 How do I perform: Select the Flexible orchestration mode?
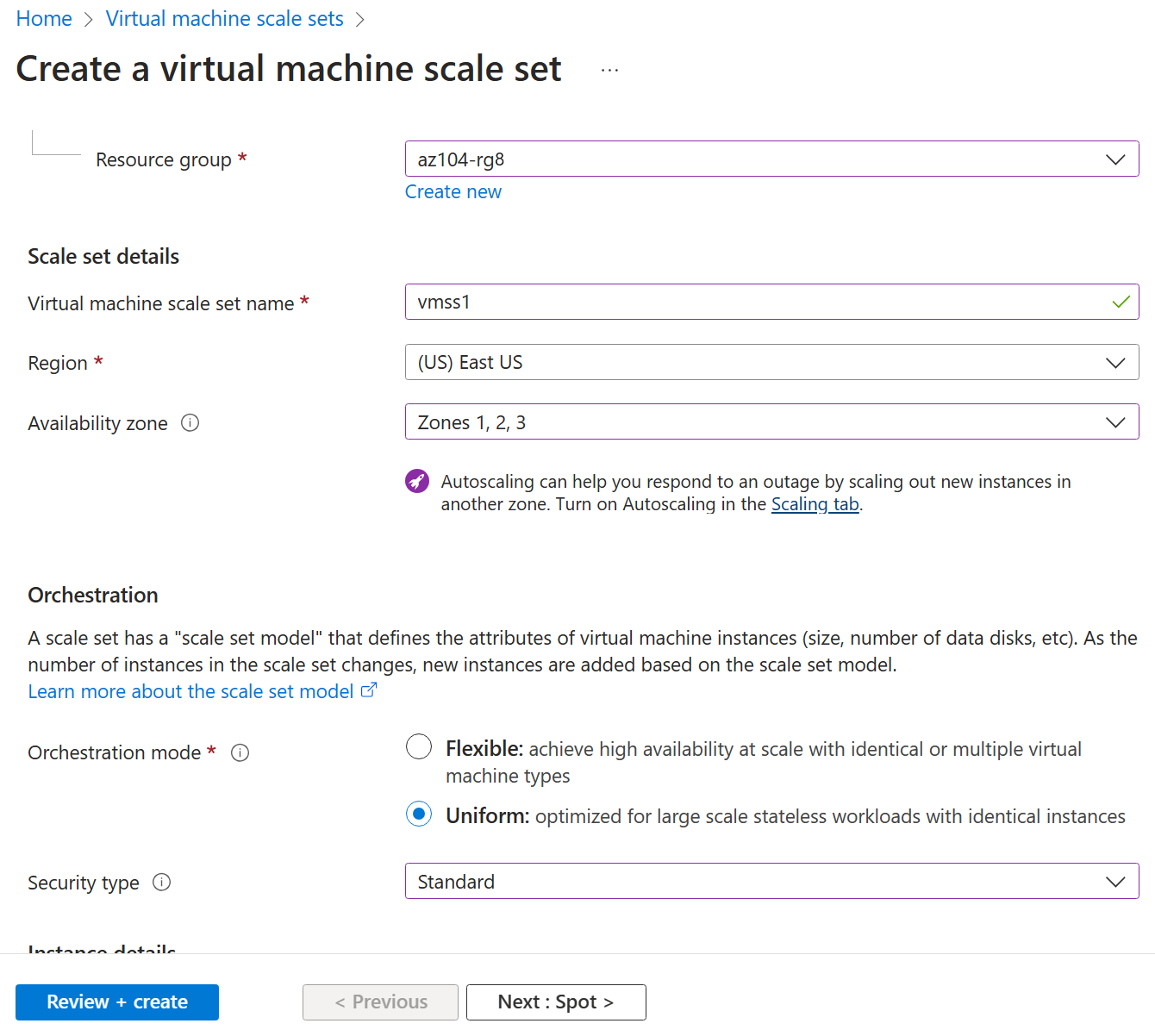(x=419, y=746)
